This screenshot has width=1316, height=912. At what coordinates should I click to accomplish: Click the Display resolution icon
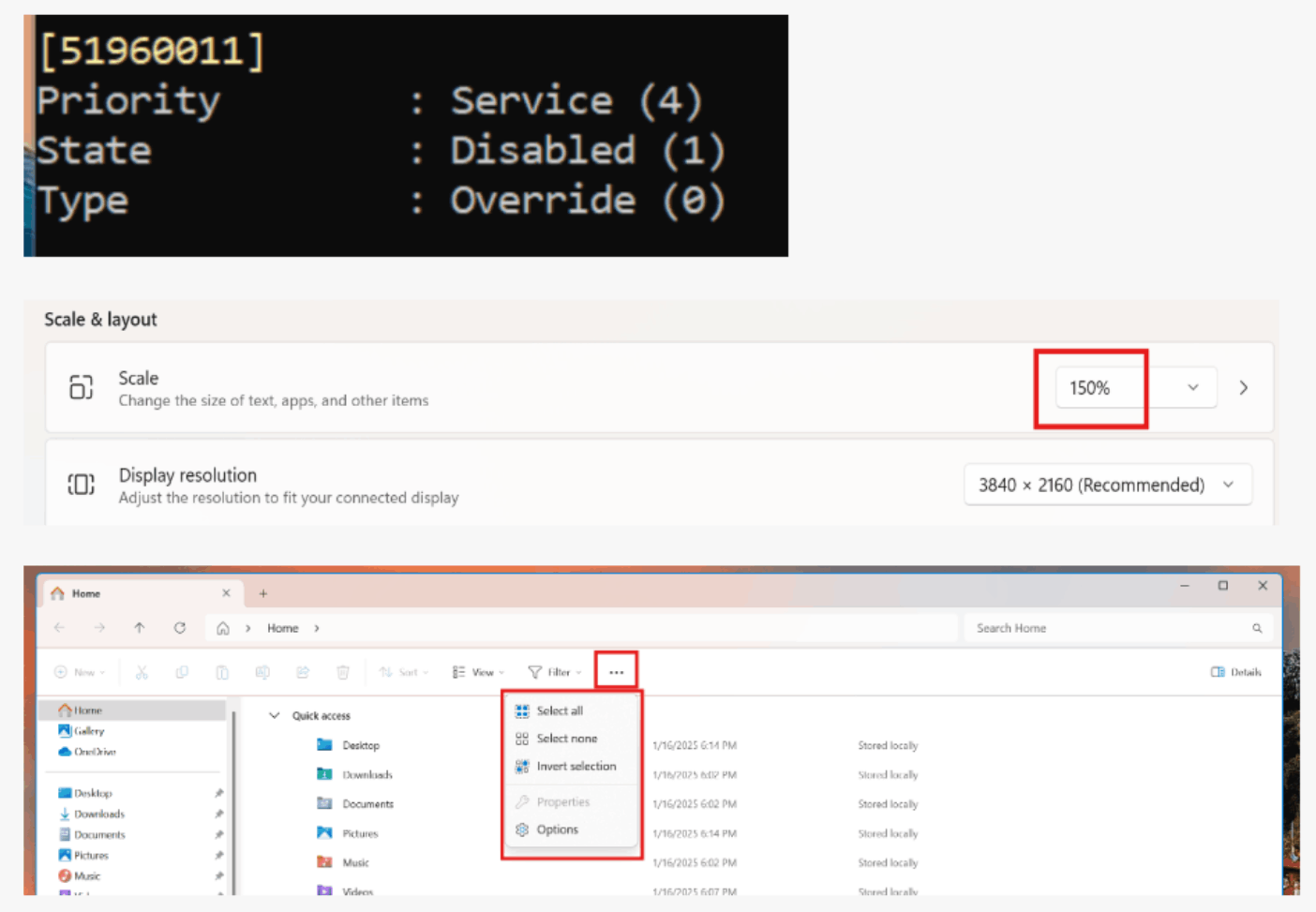[x=82, y=485]
